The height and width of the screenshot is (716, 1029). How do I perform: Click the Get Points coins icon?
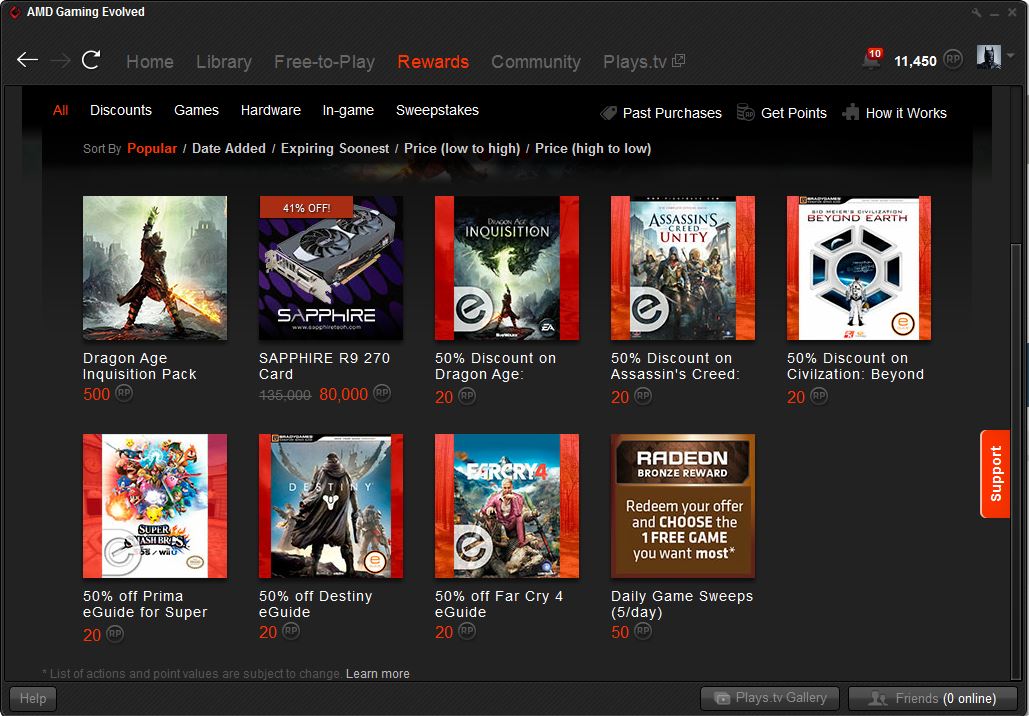745,113
